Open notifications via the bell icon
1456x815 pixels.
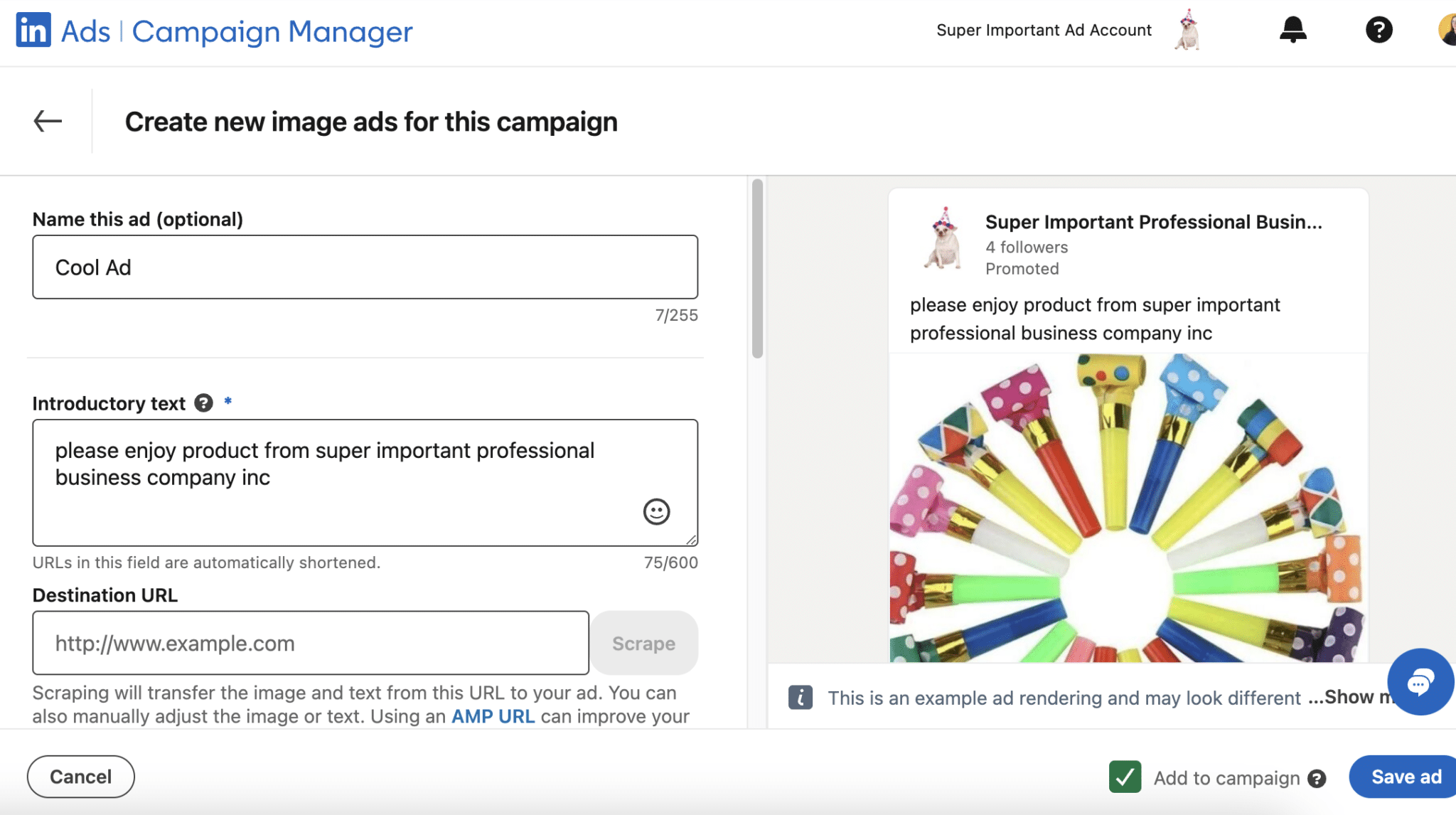coord(1293,30)
